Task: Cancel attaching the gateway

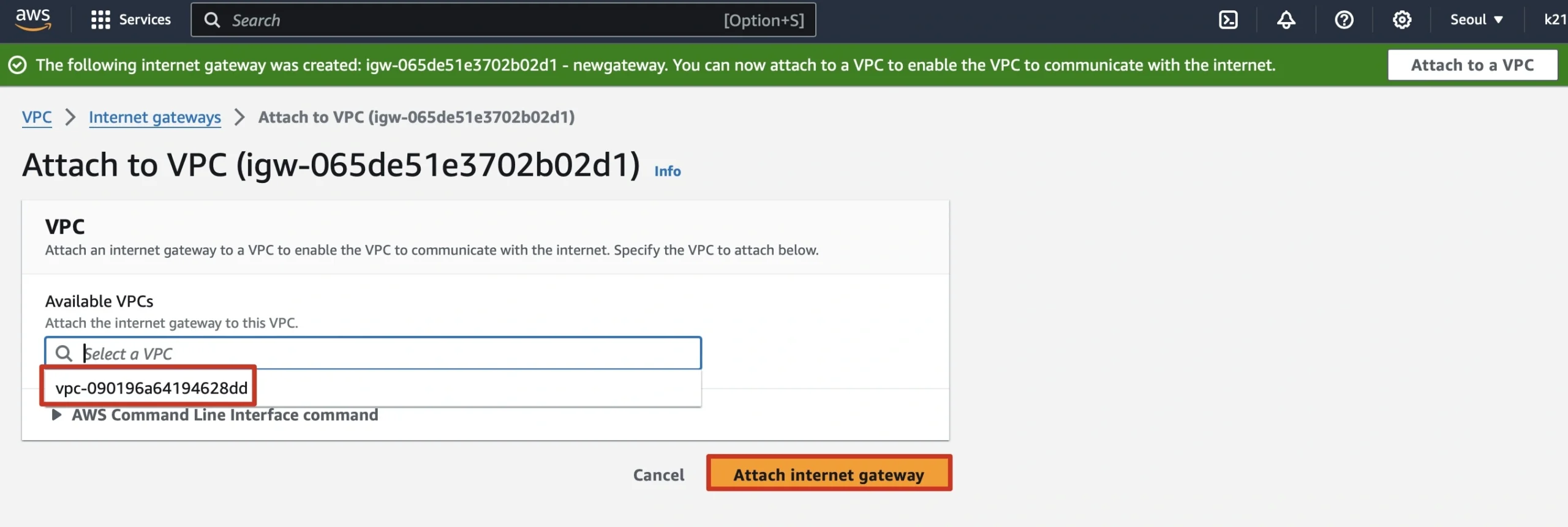Action: coord(658,475)
